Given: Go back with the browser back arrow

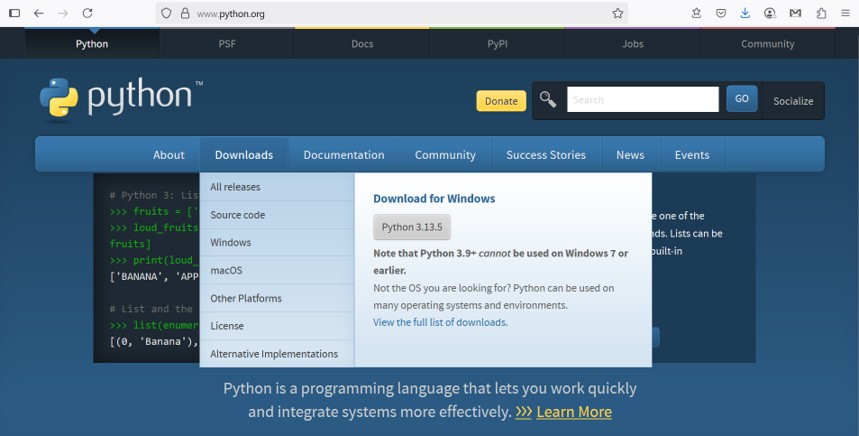Looking at the screenshot, I should click(x=38, y=13).
